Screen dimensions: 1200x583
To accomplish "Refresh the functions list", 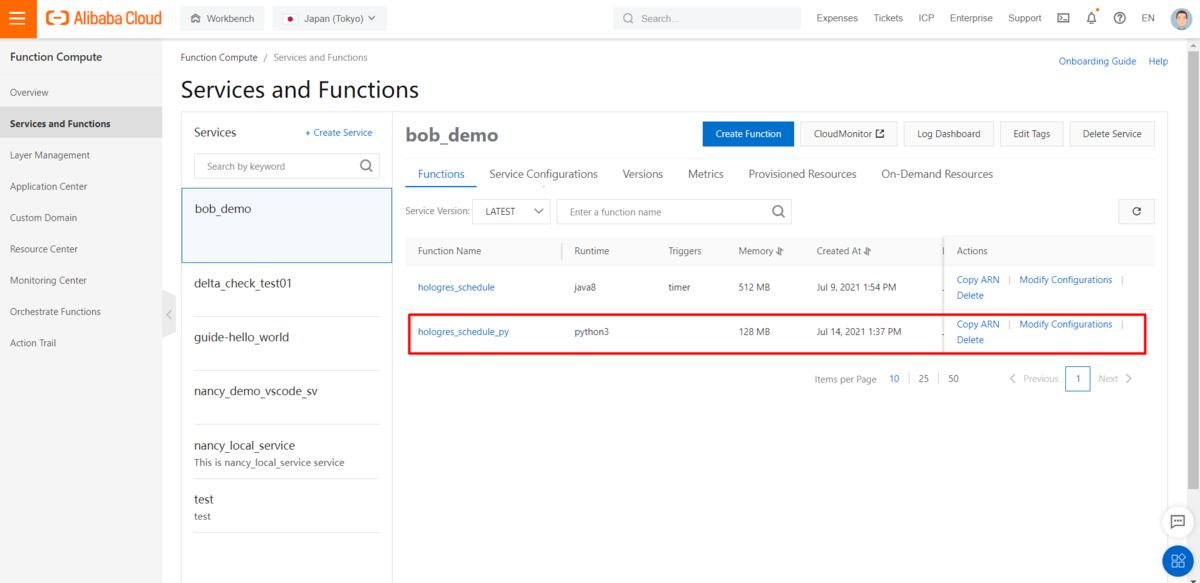I will pos(1136,212).
